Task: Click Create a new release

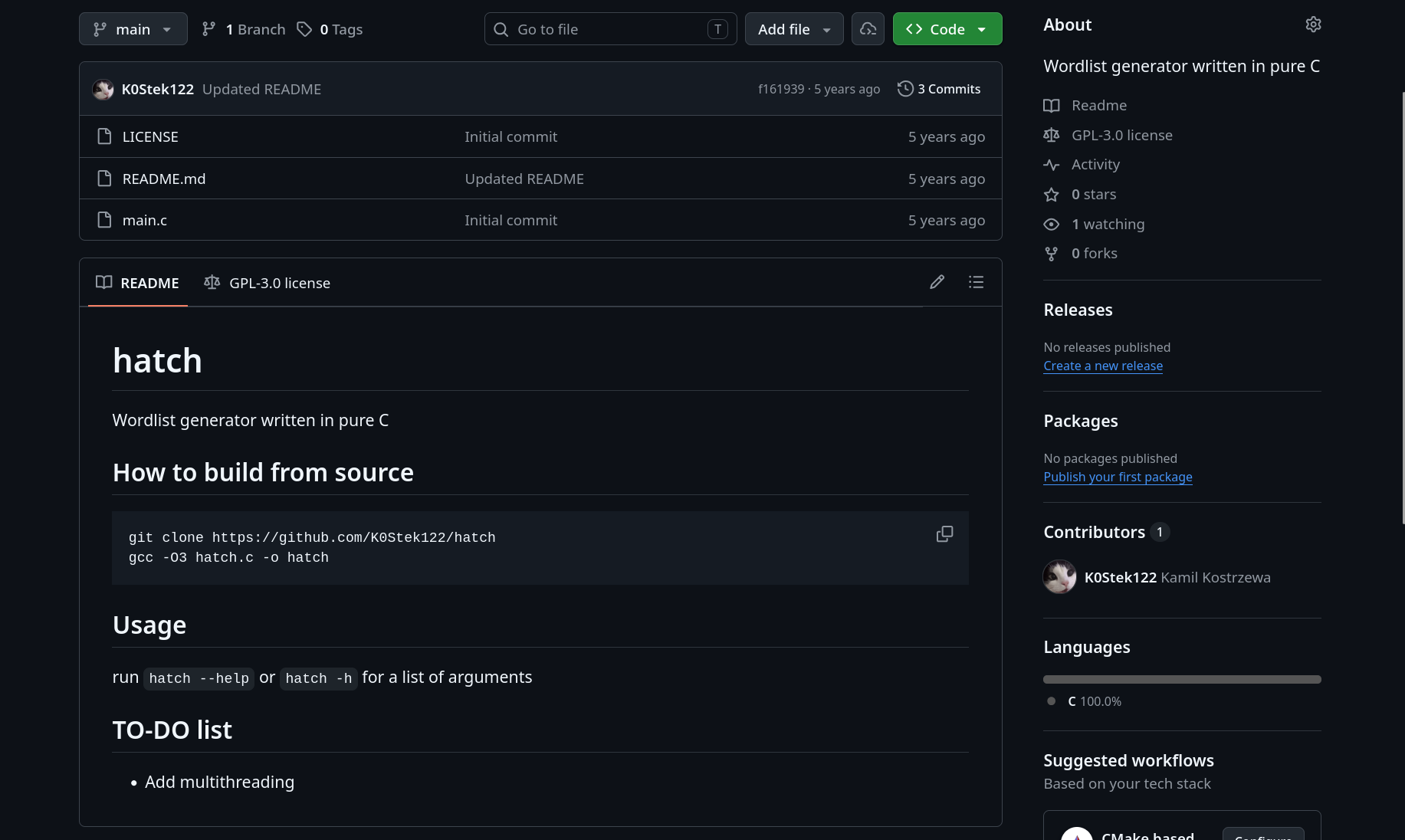Action: point(1103,366)
